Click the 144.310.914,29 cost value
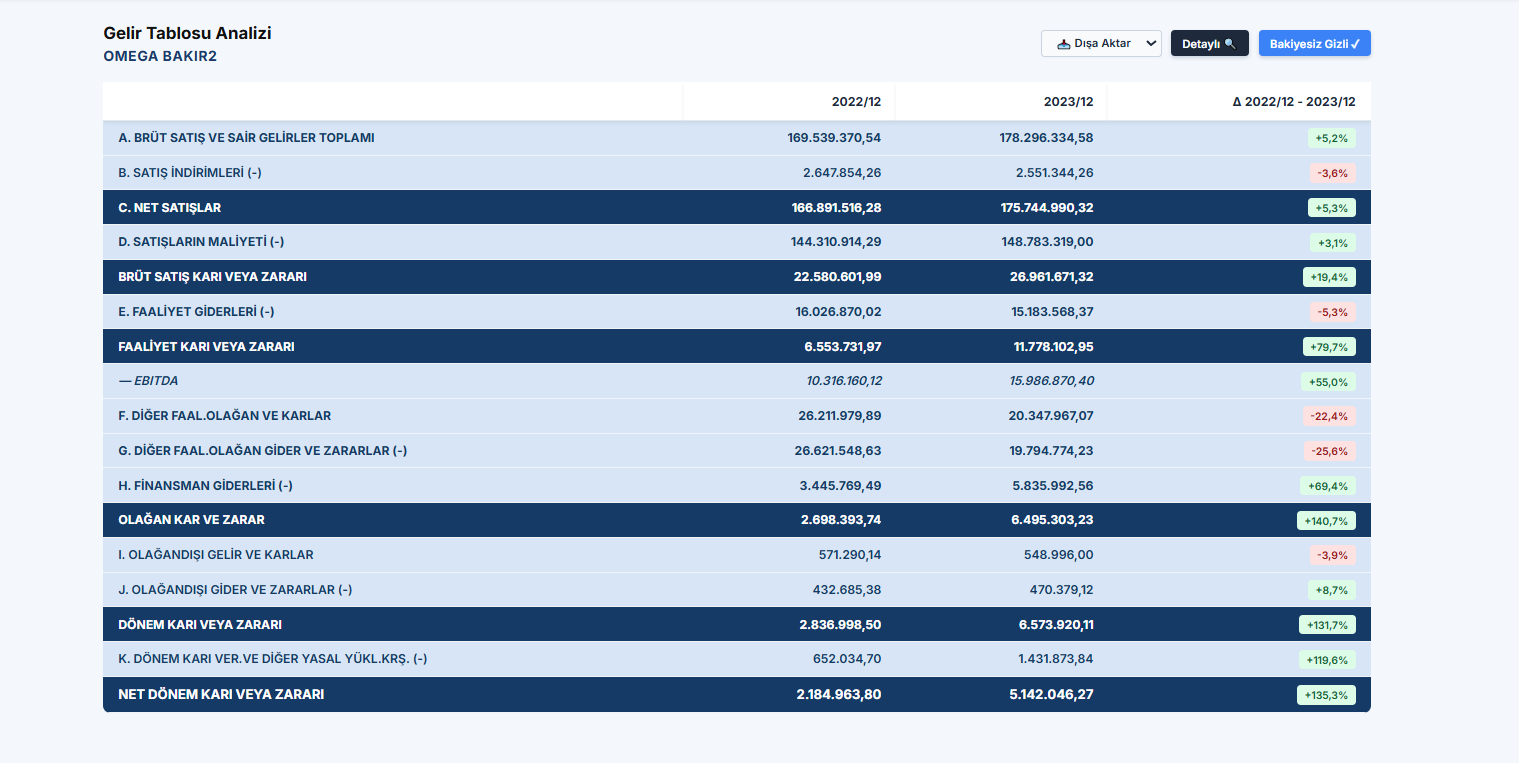Viewport: 1519px width, 763px height. pyautogui.click(x=836, y=242)
